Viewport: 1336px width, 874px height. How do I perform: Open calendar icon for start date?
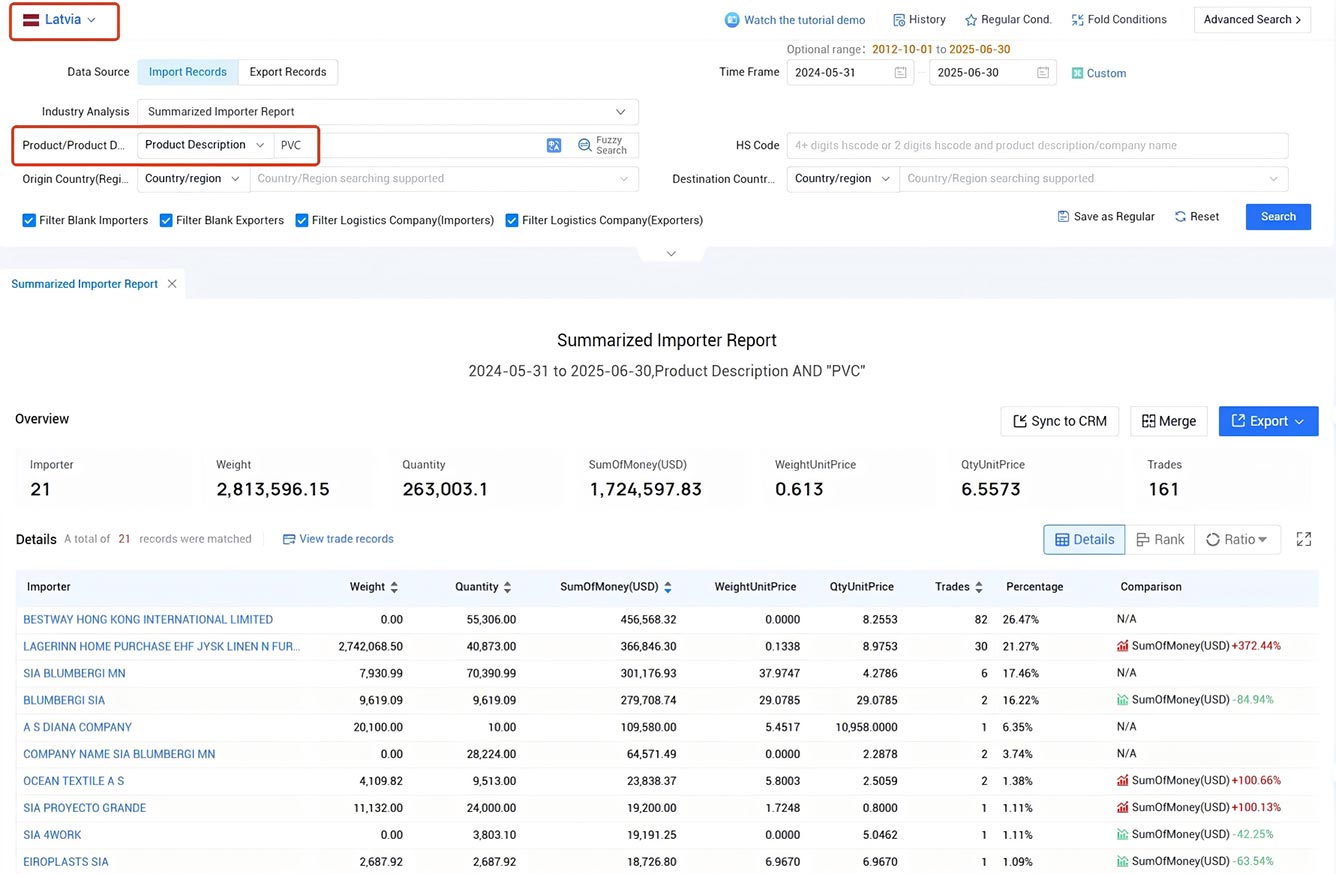pyautogui.click(x=900, y=72)
